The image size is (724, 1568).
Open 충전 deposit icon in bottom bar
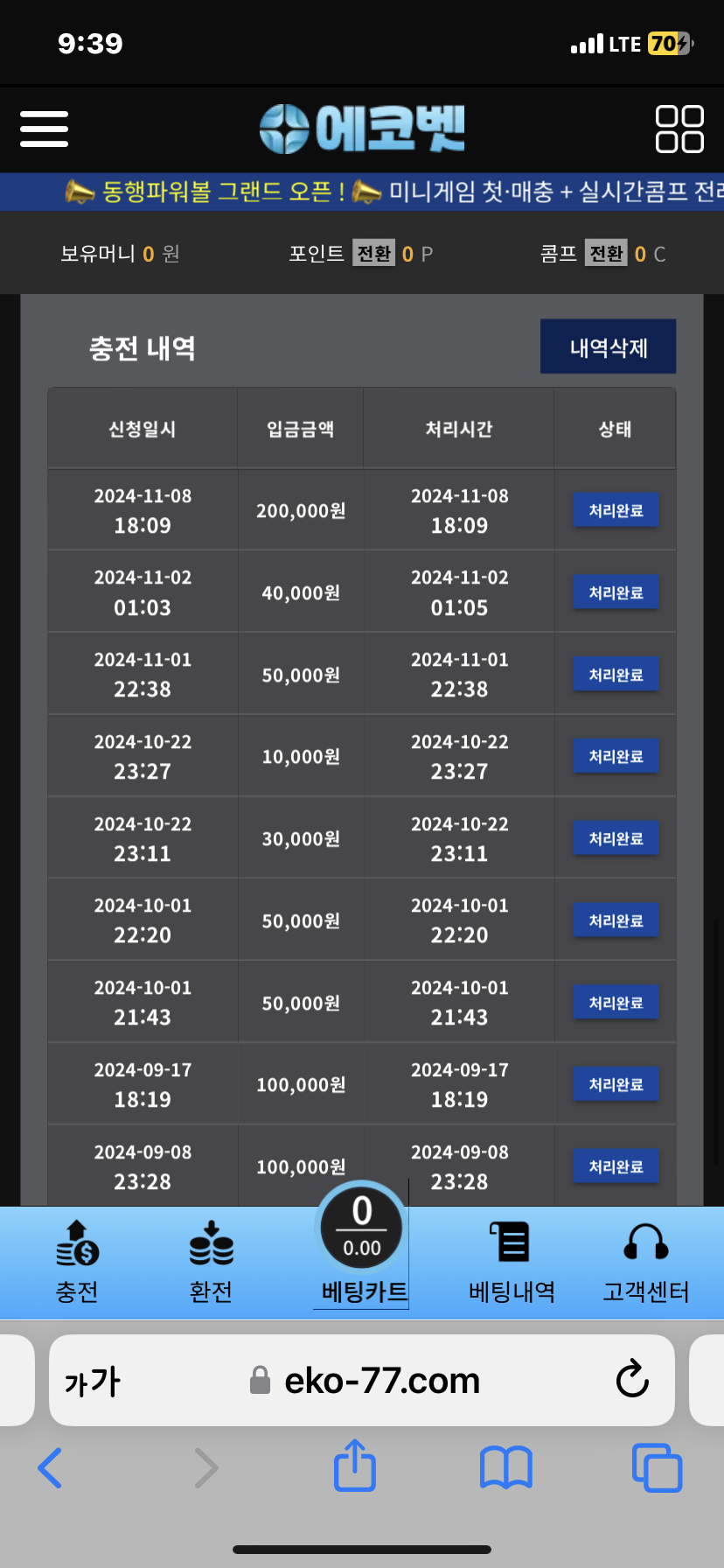77,1262
